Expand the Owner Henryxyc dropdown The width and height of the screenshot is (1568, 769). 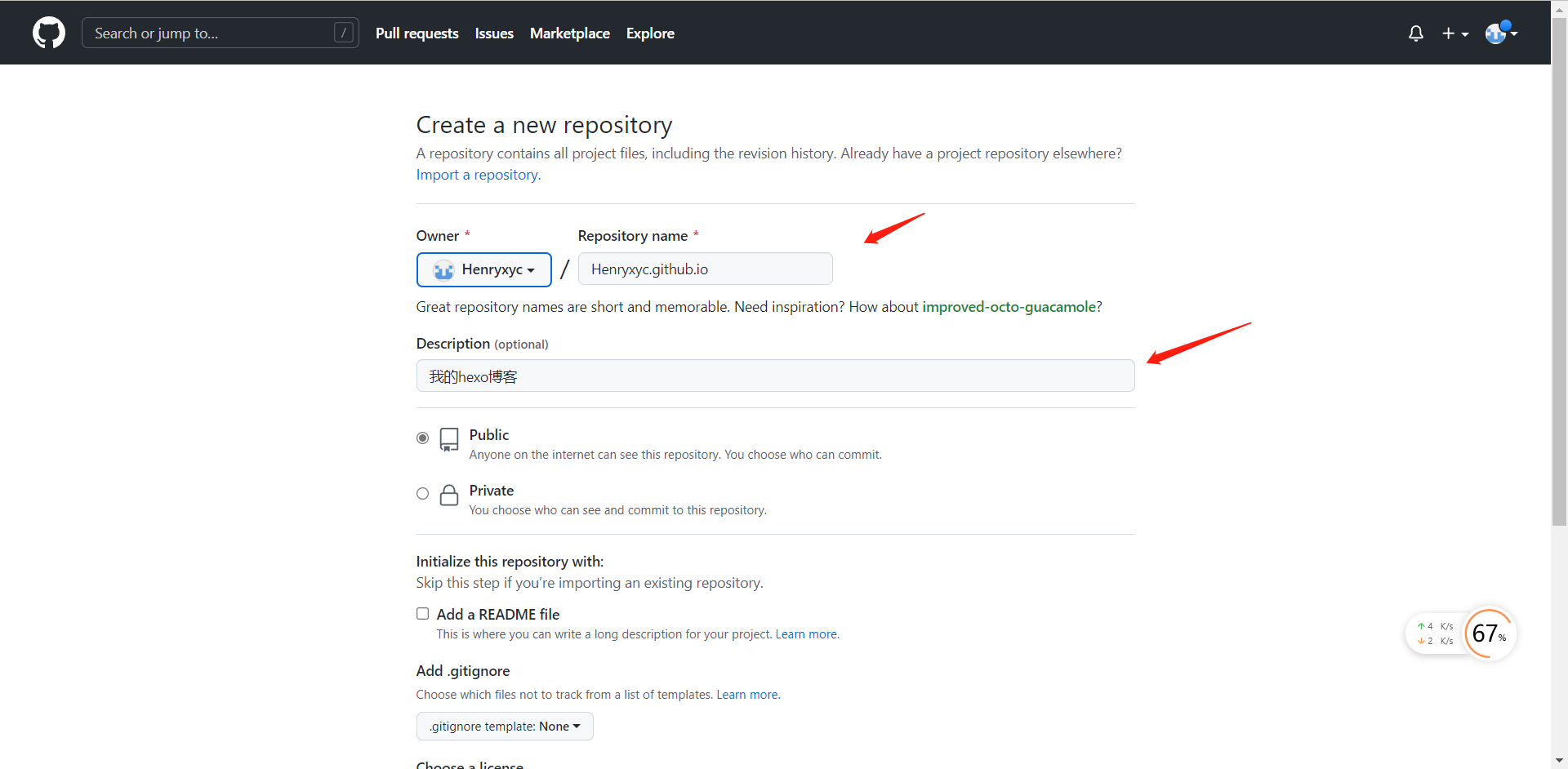[484, 269]
